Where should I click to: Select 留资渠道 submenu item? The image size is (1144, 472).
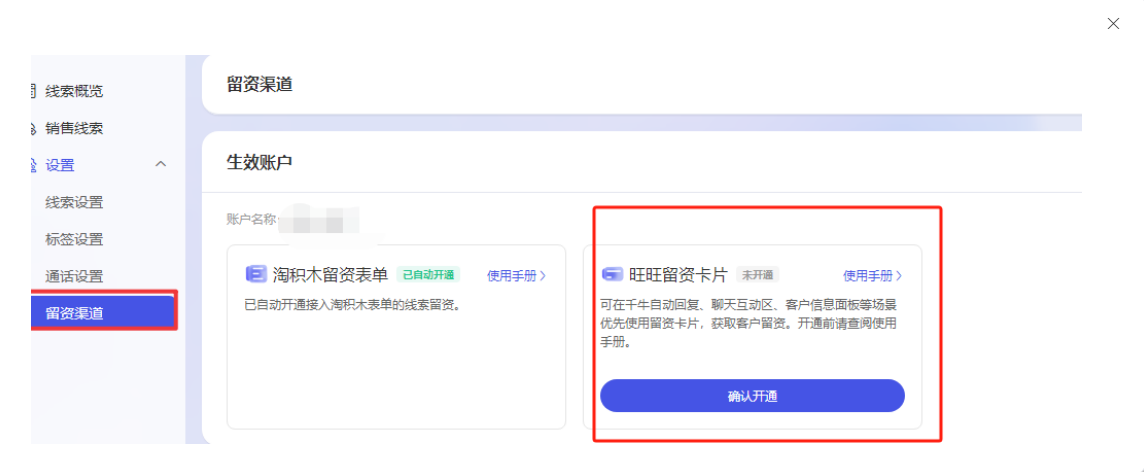pos(104,313)
